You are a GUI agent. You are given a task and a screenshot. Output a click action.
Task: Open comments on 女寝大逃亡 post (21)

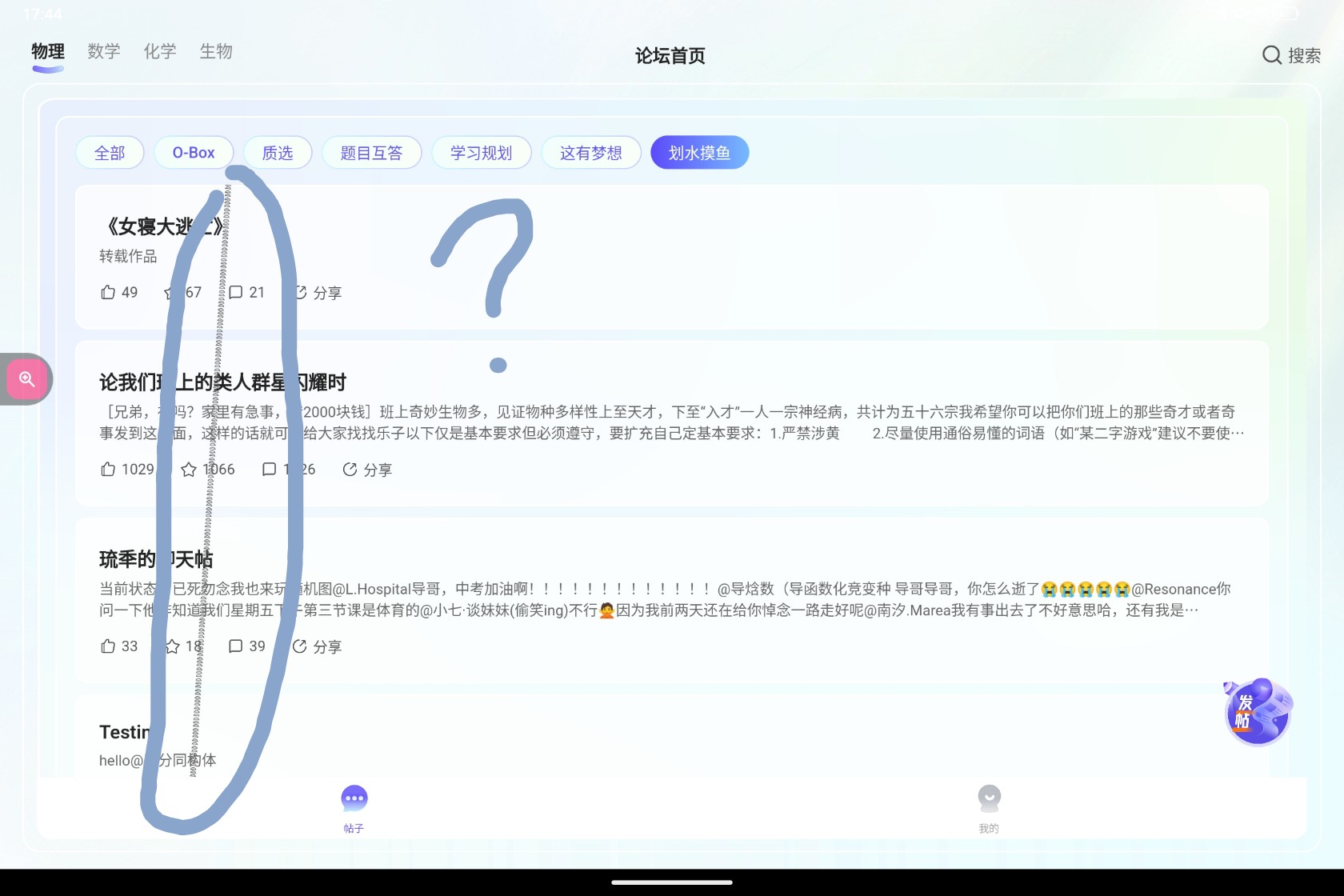click(246, 292)
